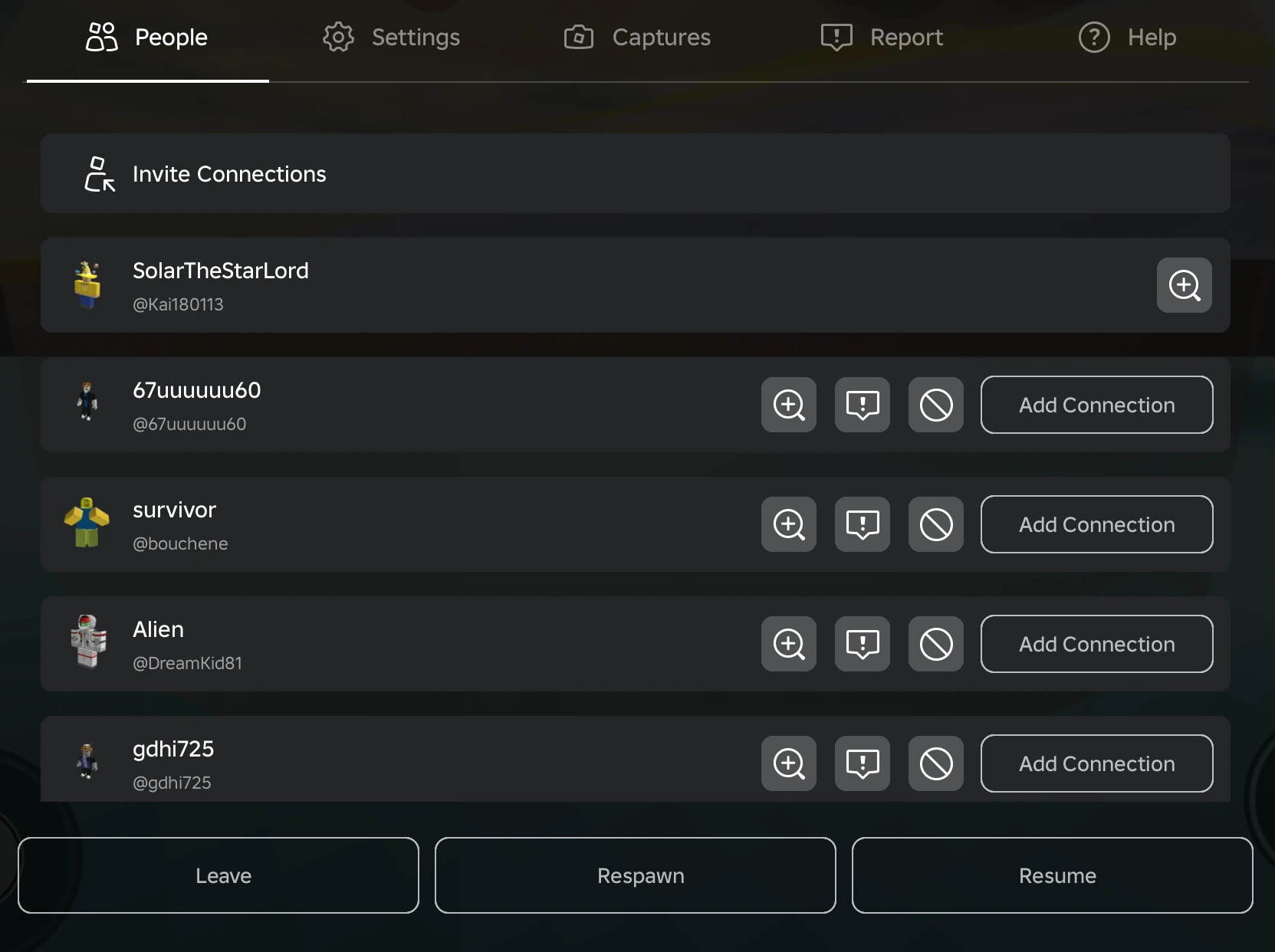Go to the Report tab
The height and width of the screenshot is (952, 1275).
882,38
